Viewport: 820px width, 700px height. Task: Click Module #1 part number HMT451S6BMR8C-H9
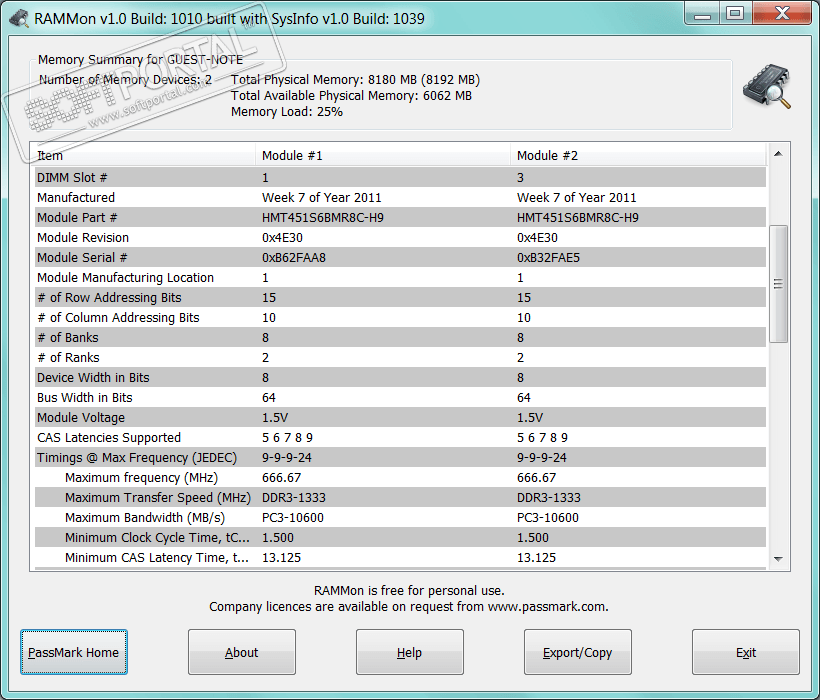click(x=323, y=217)
